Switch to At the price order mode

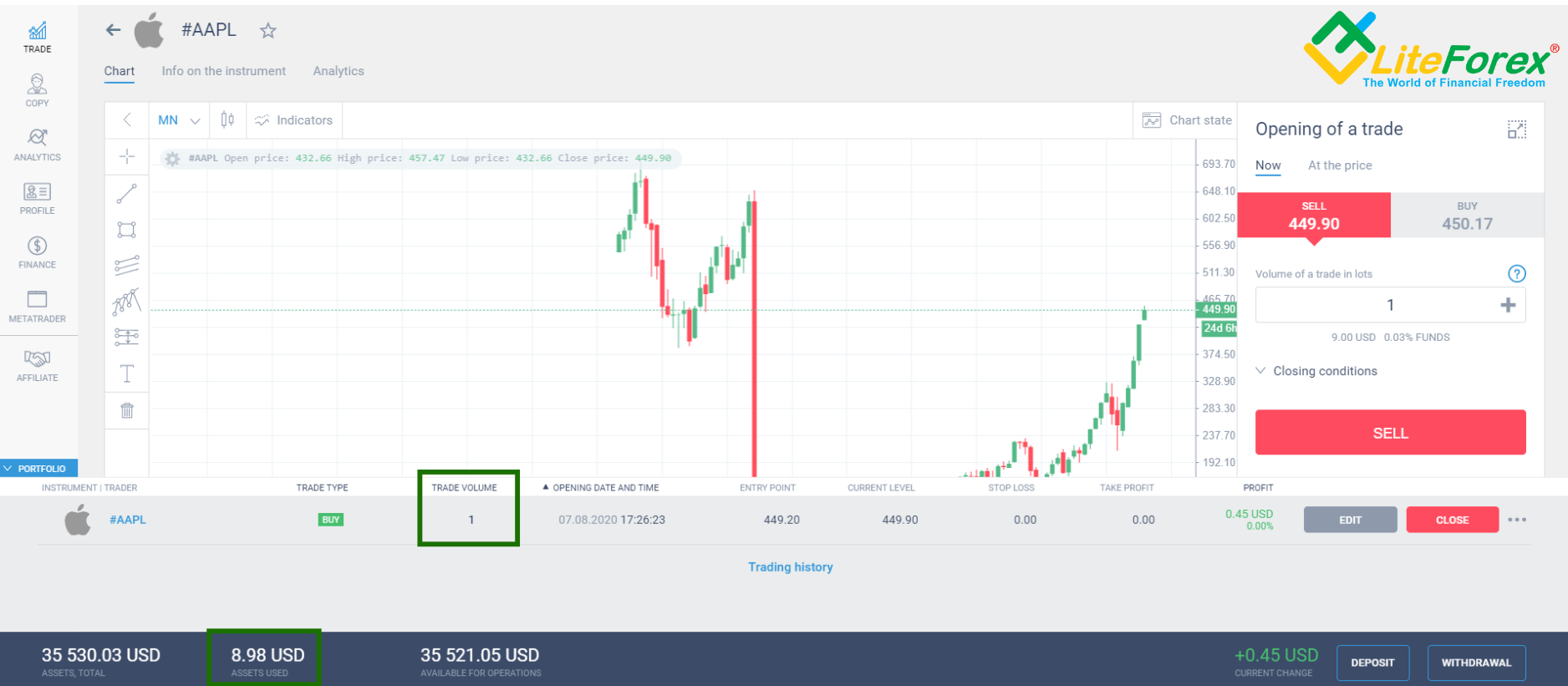1340,165
